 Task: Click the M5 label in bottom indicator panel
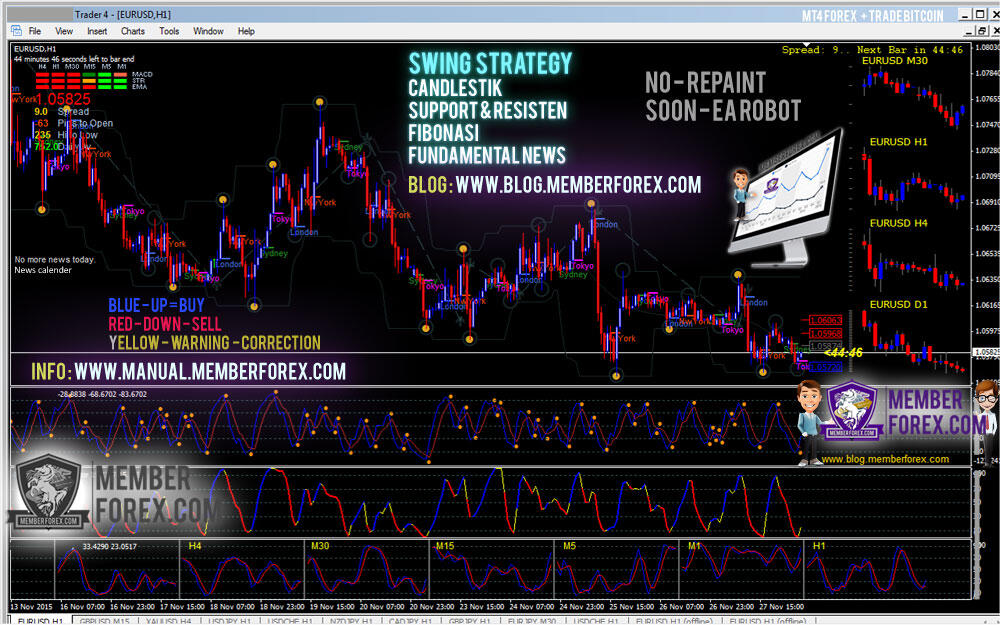570,547
